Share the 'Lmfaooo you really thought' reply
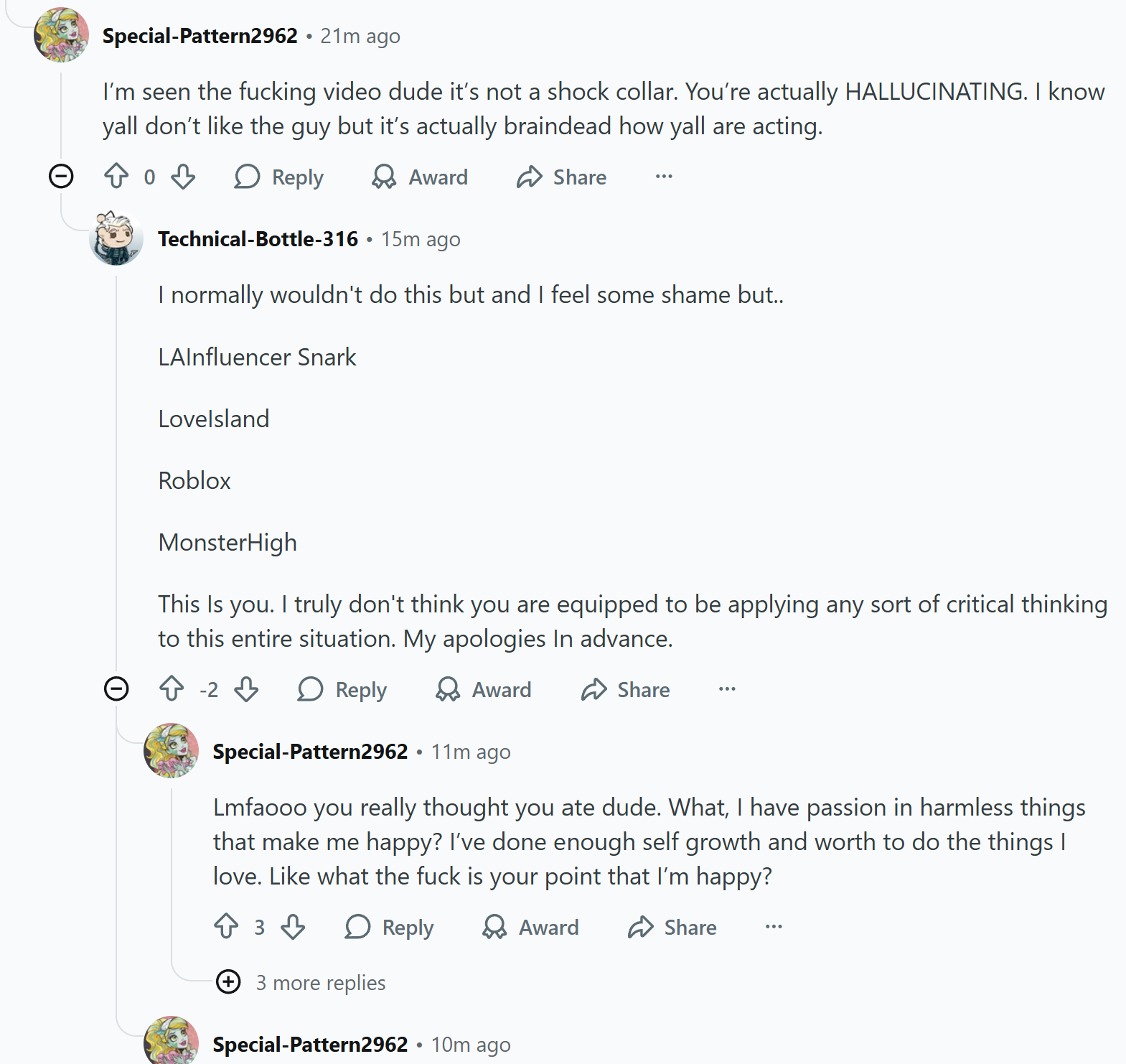The height and width of the screenshot is (1064, 1126). pyautogui.click(x=672, y=927)
